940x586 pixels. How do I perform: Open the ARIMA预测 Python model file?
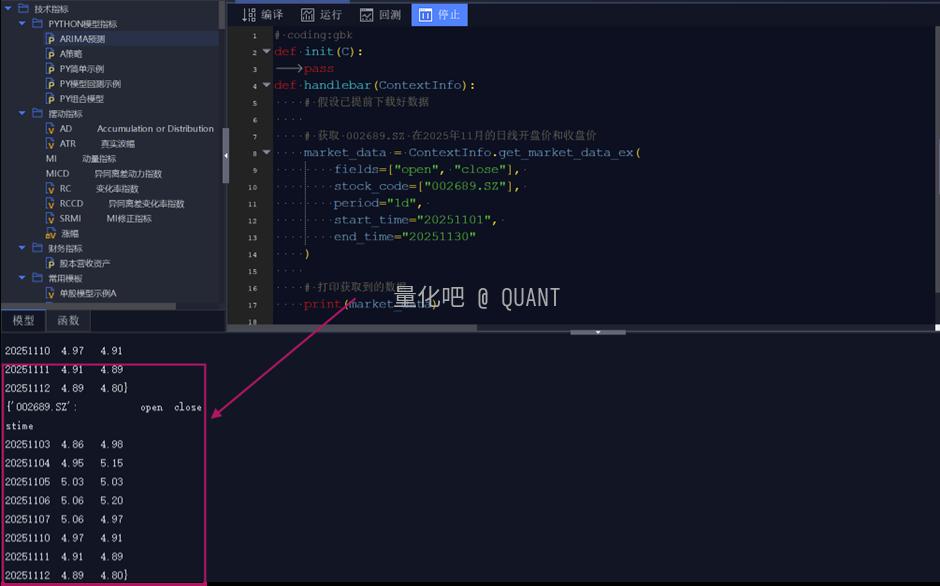[82, 39]
